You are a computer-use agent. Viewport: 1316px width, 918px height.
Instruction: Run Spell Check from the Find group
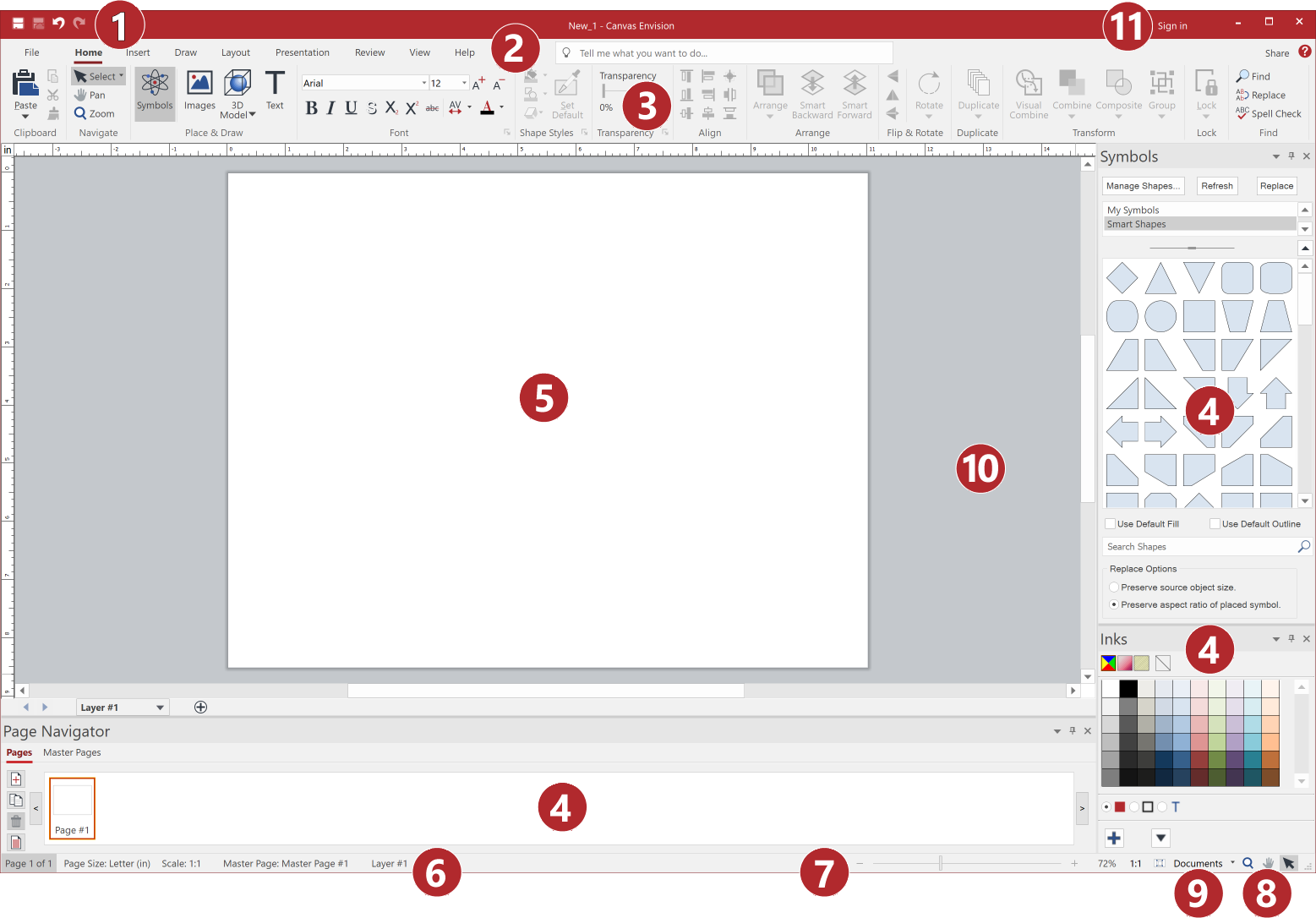[x=1269, y=113]
